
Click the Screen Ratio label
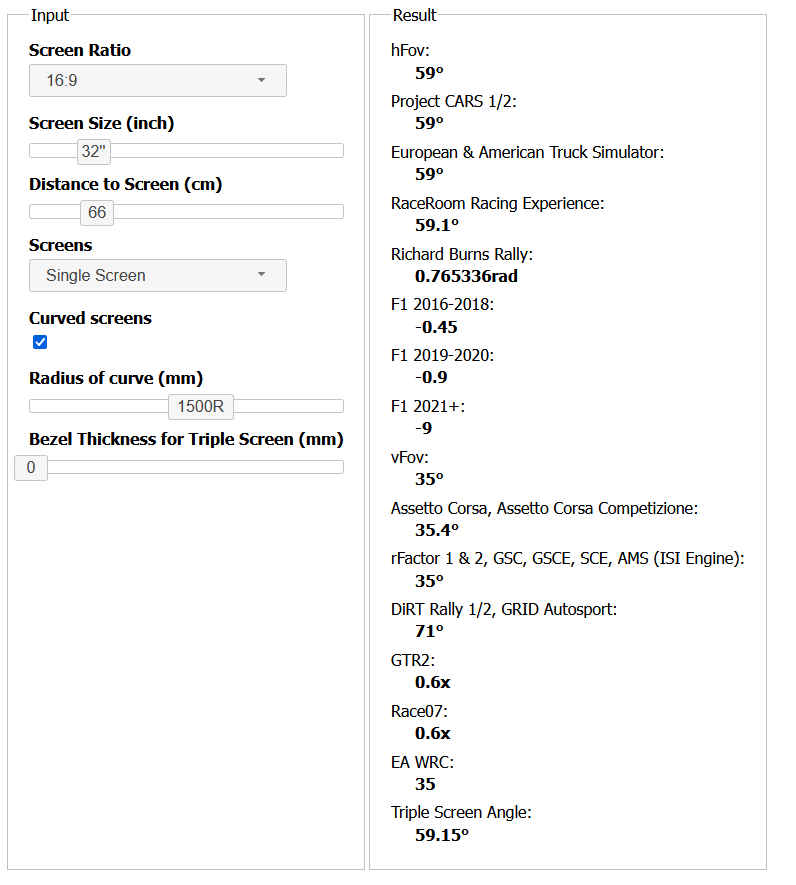pyautogui.click(x=80, y=50)
